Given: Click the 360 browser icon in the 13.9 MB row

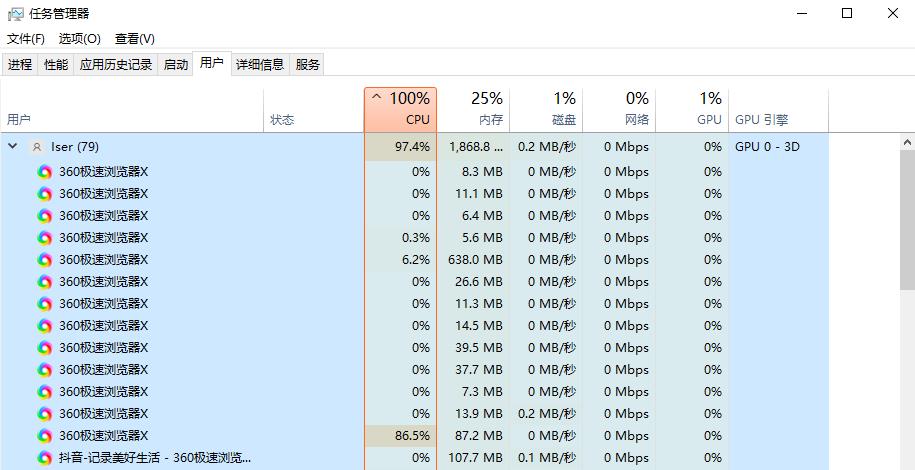Looking at the screenshot, I should tap(44, 414).
